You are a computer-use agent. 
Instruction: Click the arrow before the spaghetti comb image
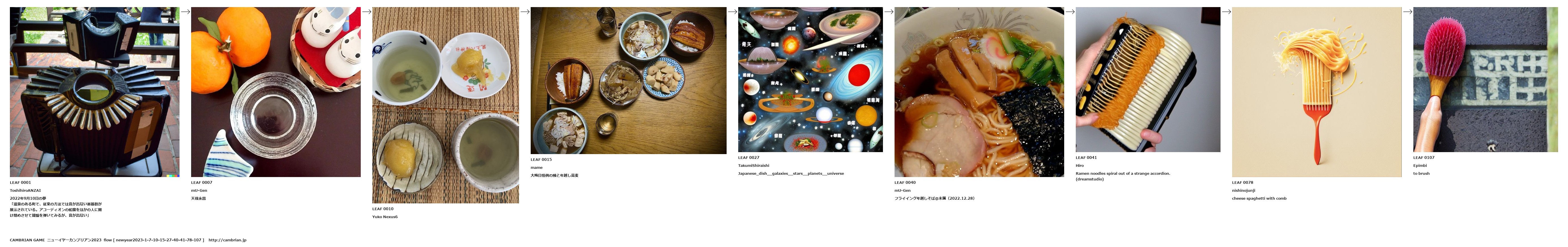click(x=1226, y=12)
